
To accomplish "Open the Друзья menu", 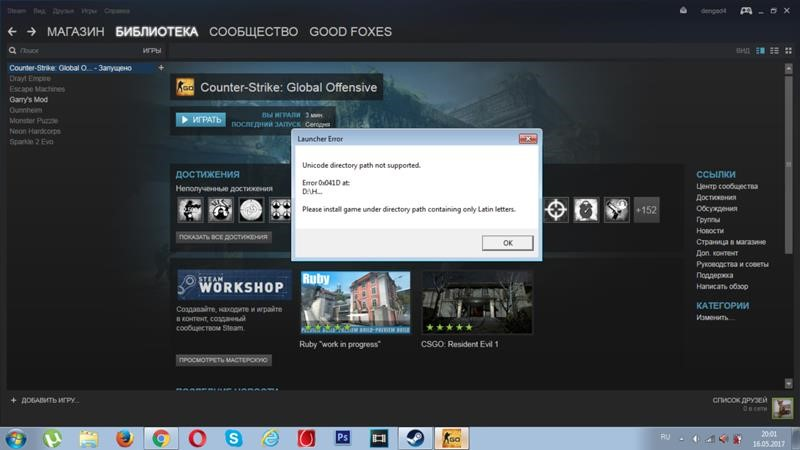I will (63, 11).
